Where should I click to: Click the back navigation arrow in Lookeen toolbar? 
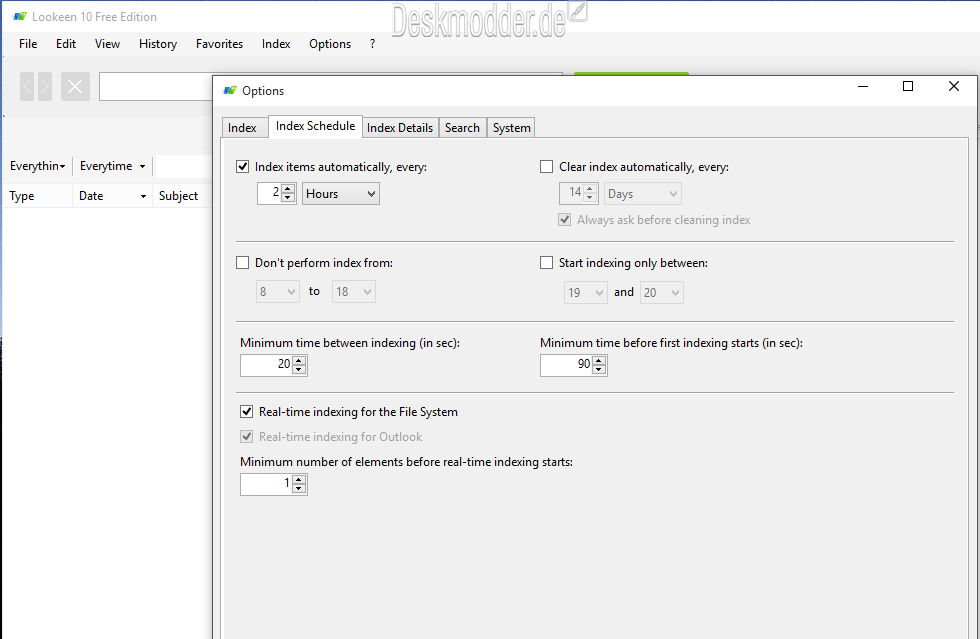point(27,86)
